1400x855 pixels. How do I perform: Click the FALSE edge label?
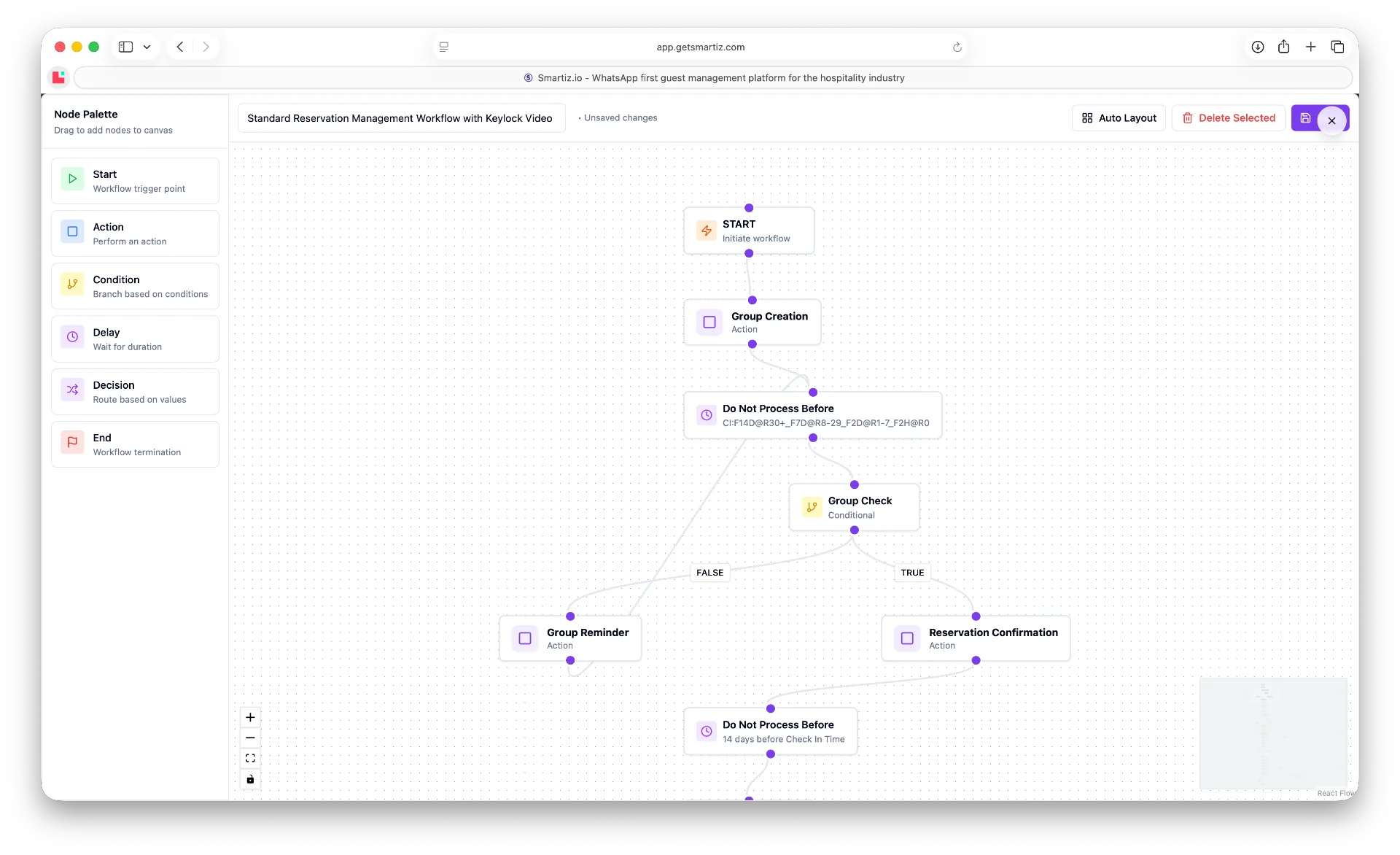pyautogui.click(x=709, y=573)
